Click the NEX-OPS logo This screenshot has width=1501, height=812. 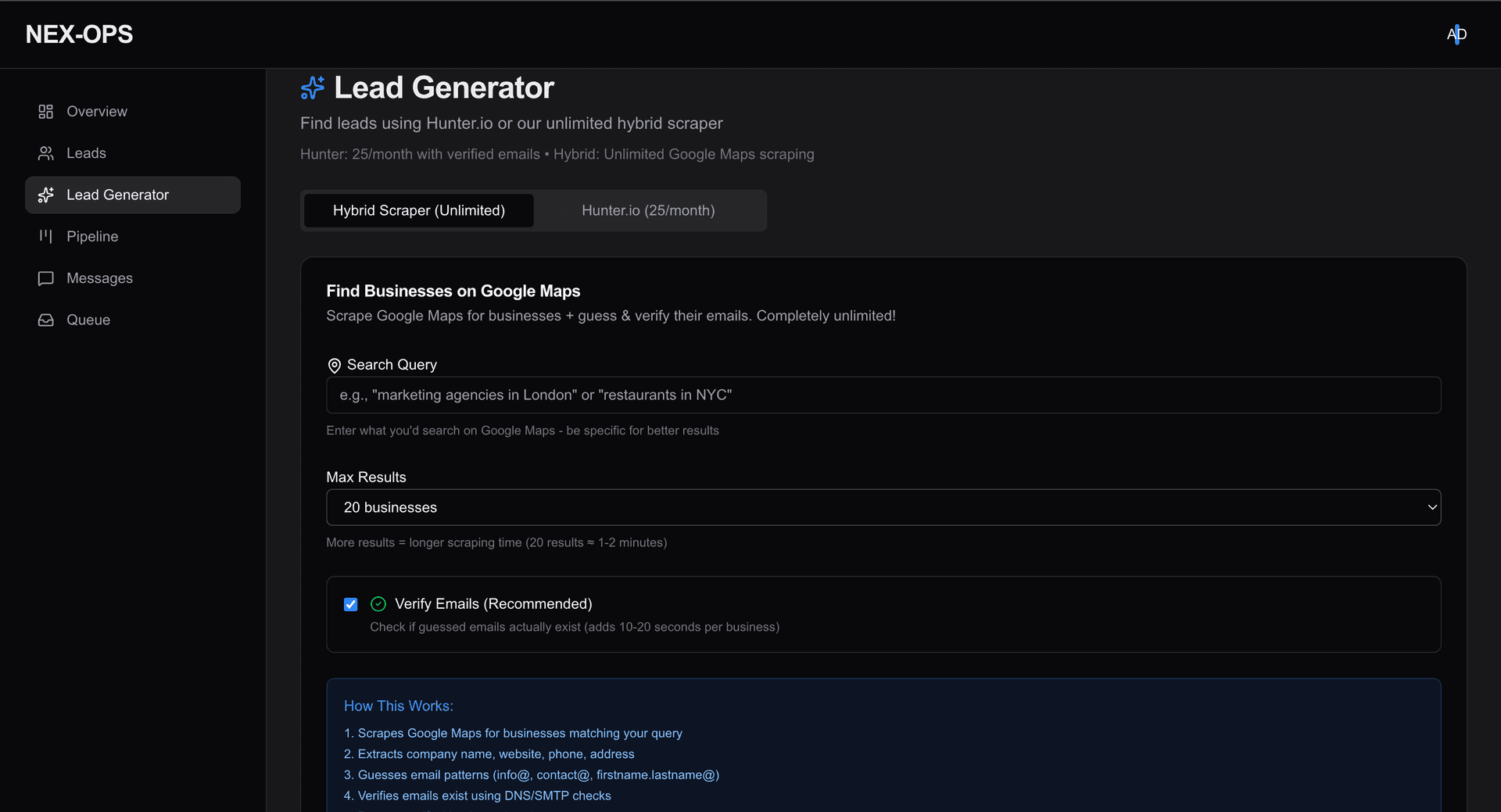coord(79,34)
